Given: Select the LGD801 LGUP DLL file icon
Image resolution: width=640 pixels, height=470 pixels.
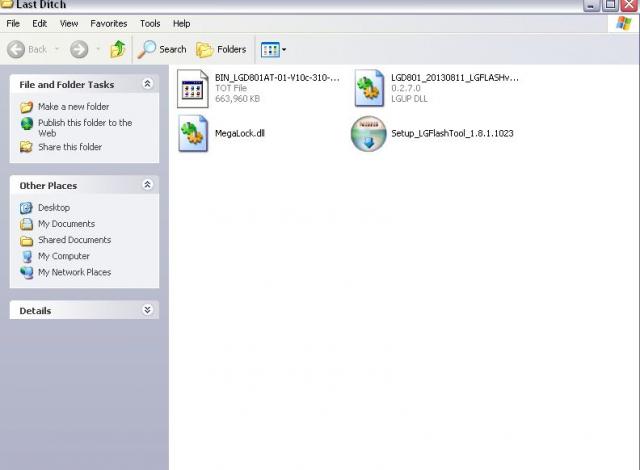Looking at the screenshot, I should point(368,88).
